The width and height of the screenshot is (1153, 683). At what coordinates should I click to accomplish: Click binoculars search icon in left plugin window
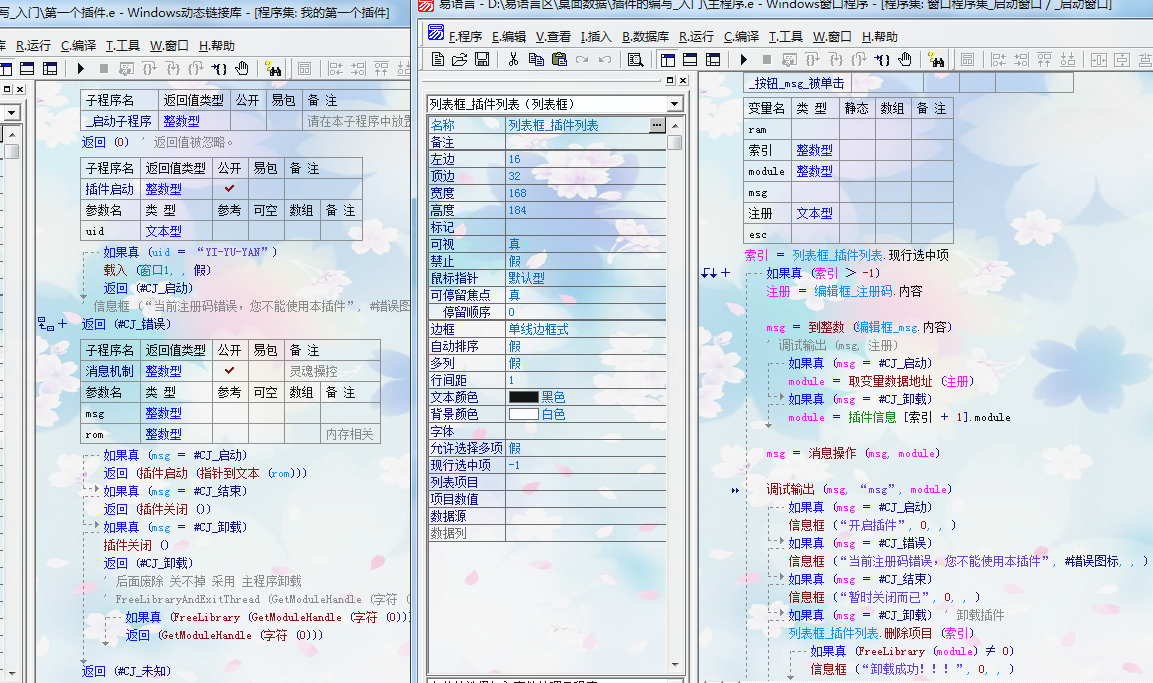(x=273, y=68)
